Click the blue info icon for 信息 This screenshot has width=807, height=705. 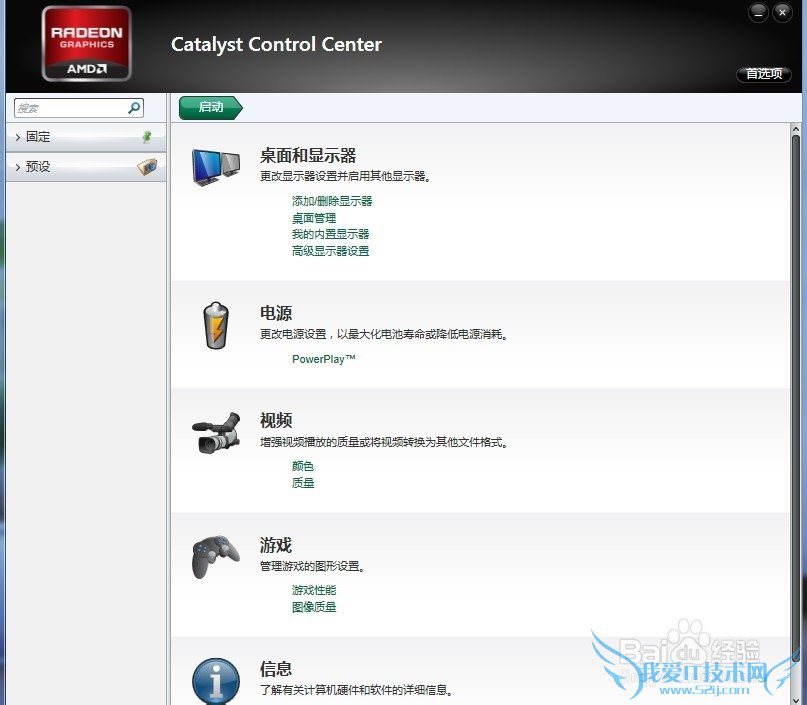point(216,681)
